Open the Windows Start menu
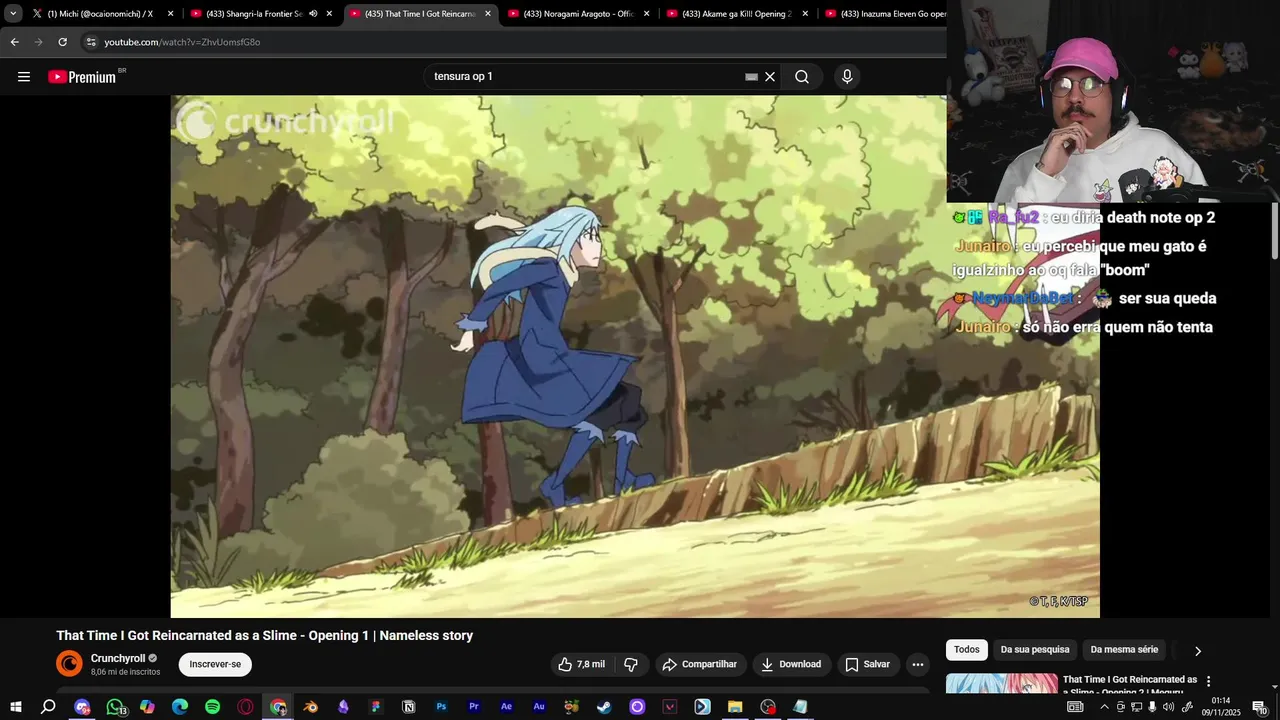1280x720 pixels. click(x=15, y=707)
